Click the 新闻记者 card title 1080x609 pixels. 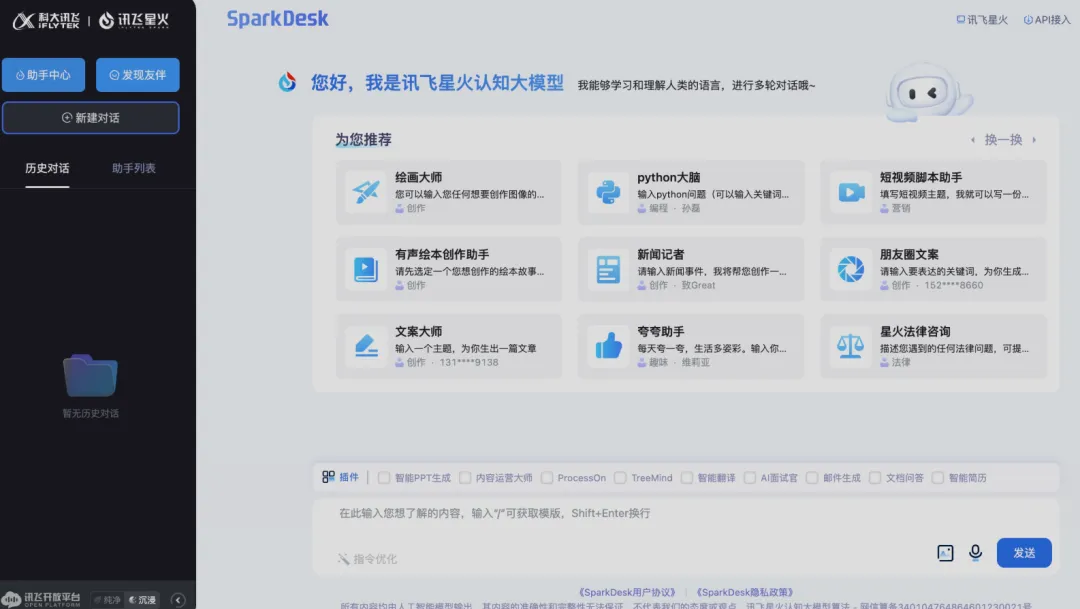pos(661,255)
